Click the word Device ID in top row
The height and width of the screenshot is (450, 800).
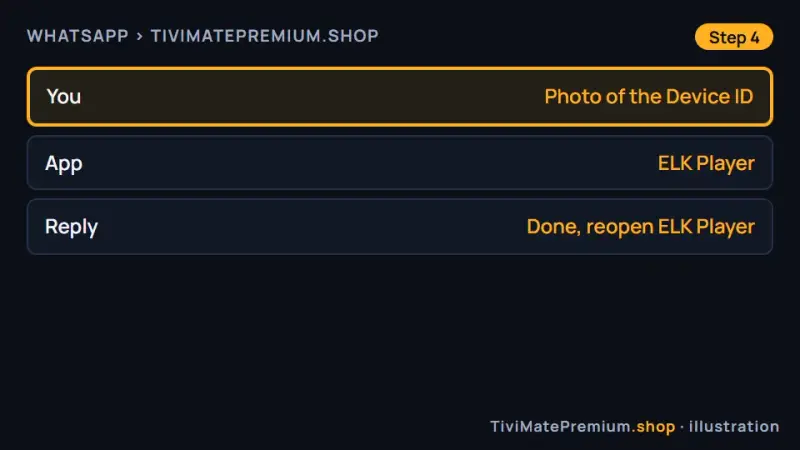pos(709,96)
